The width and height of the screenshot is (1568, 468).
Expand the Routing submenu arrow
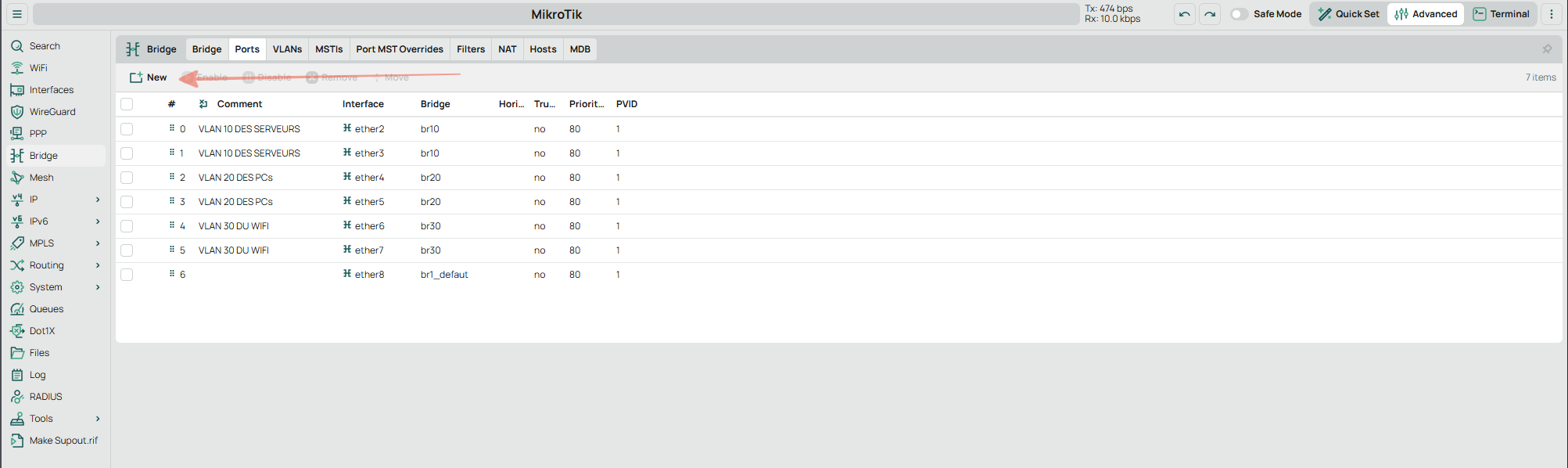tap(98, 265)
